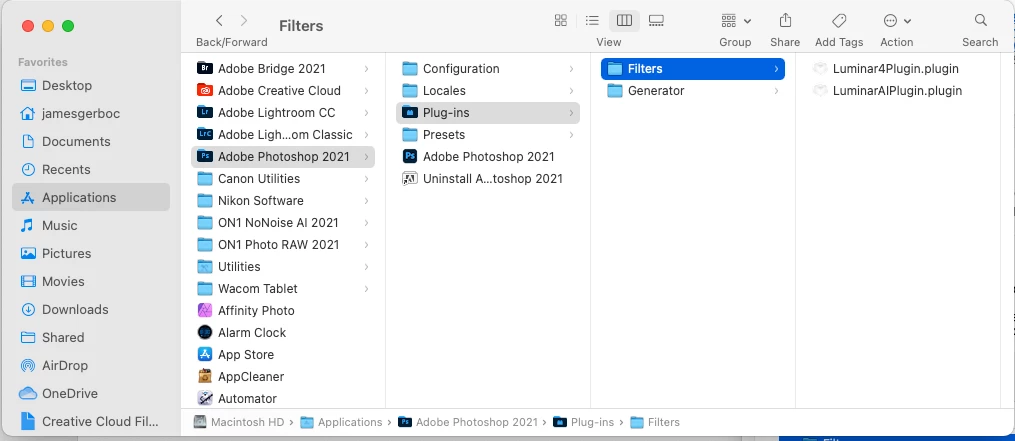This screenshot has height=441, width=1015.
Task: Select the Nikon Software folder
Action: click(283, 200)
